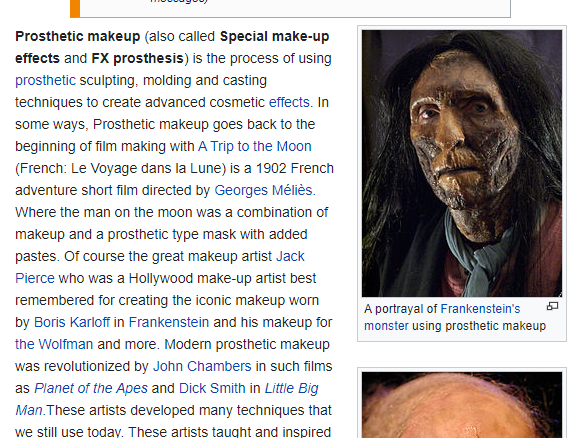The image size is (582, 438).
Task: Click the enlarge icon beside image caption
Action: pyautogui.click(x=552, y=306)
